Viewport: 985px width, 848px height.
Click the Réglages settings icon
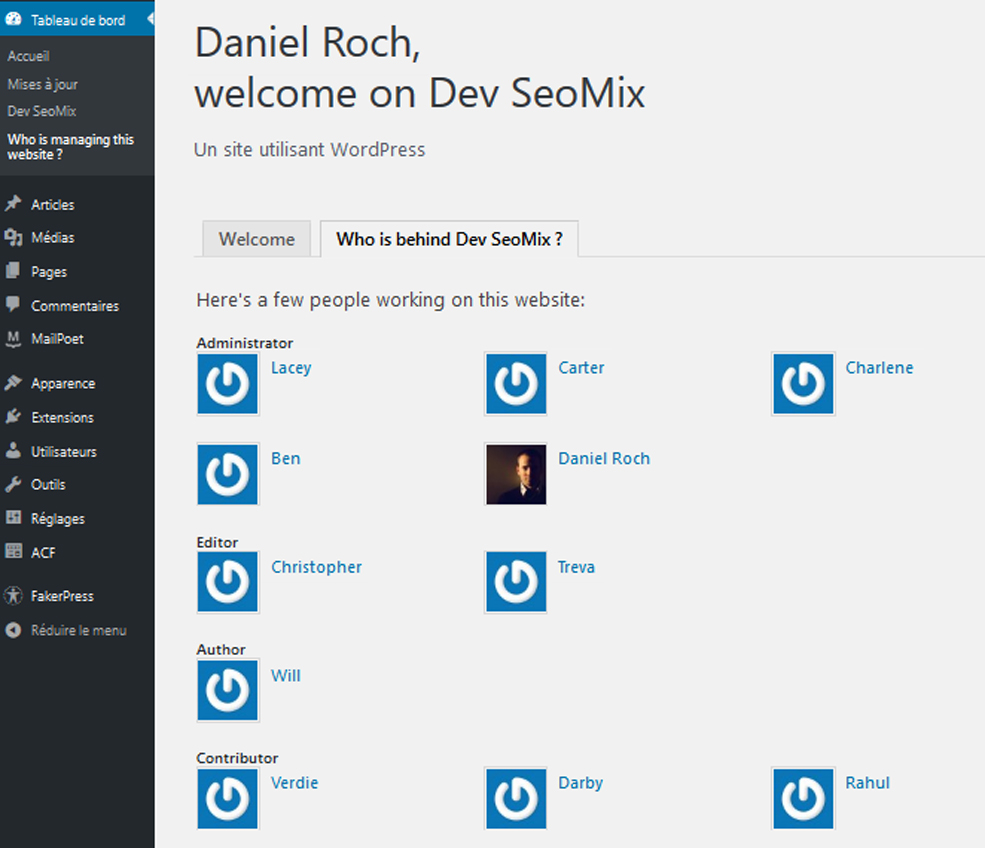(x=13, y=518)
